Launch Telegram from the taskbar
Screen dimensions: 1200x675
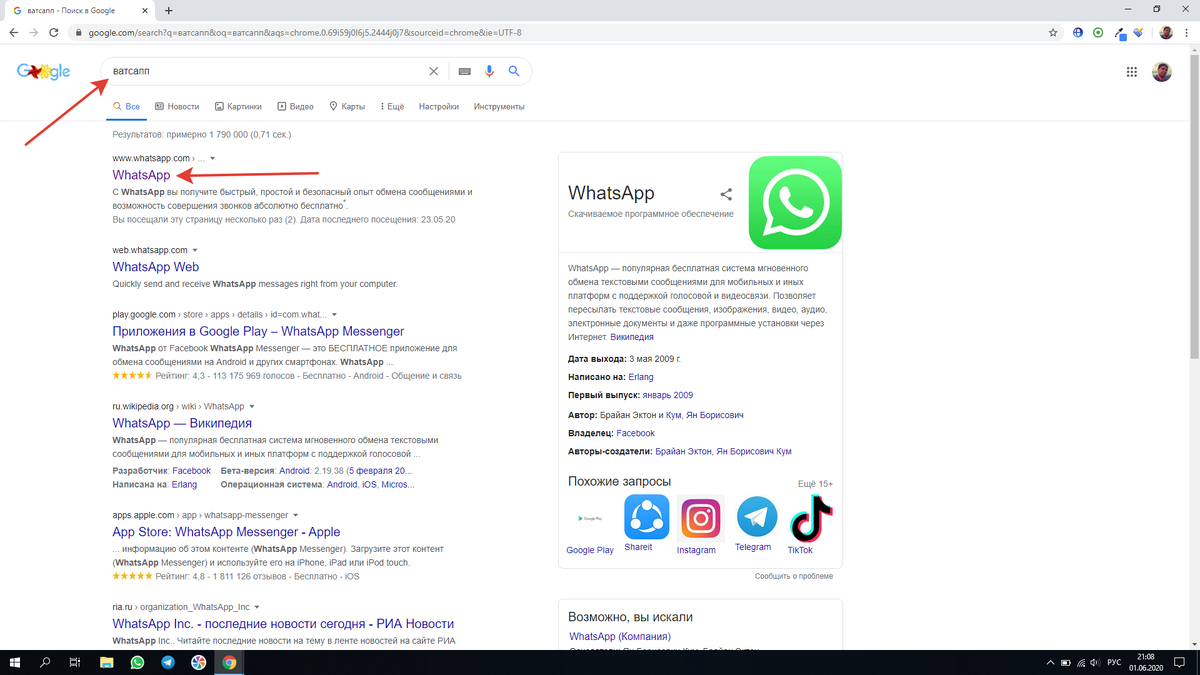168,662
